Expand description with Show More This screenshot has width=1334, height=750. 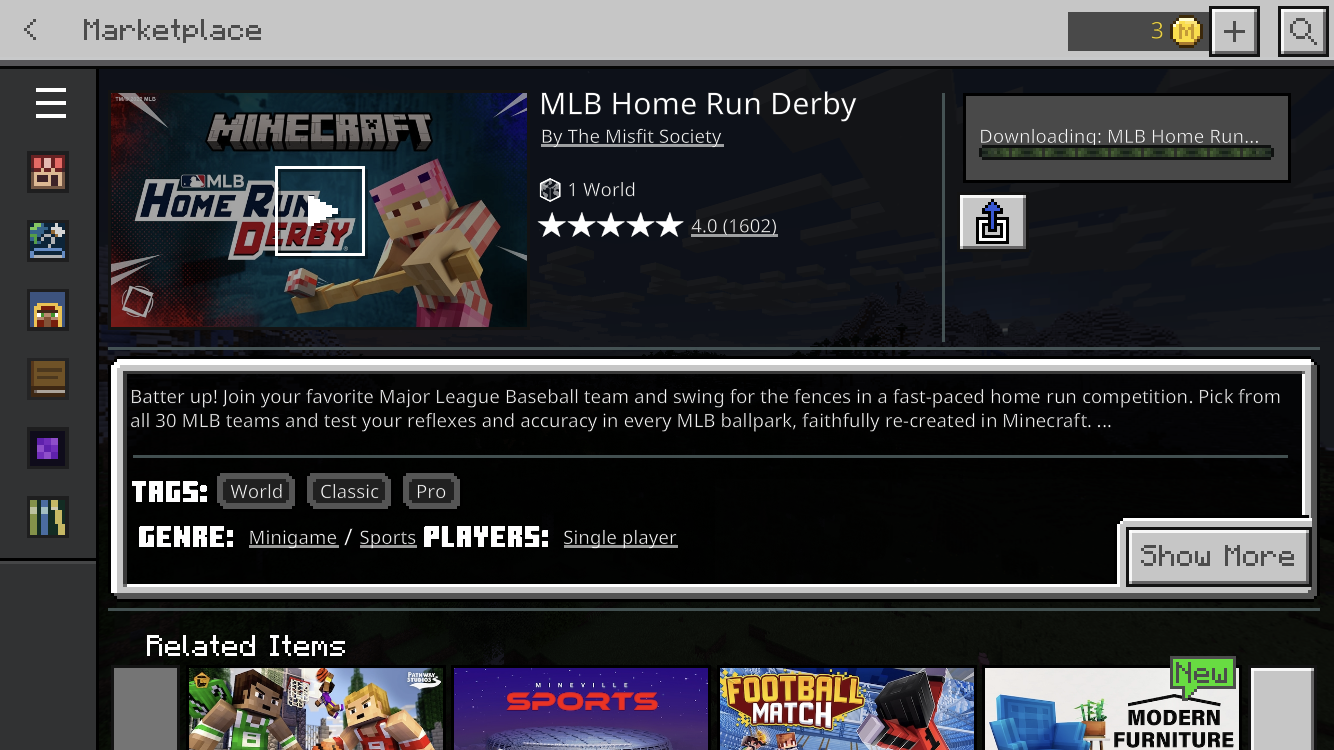pyautogui.click(x=1217, y=556)
